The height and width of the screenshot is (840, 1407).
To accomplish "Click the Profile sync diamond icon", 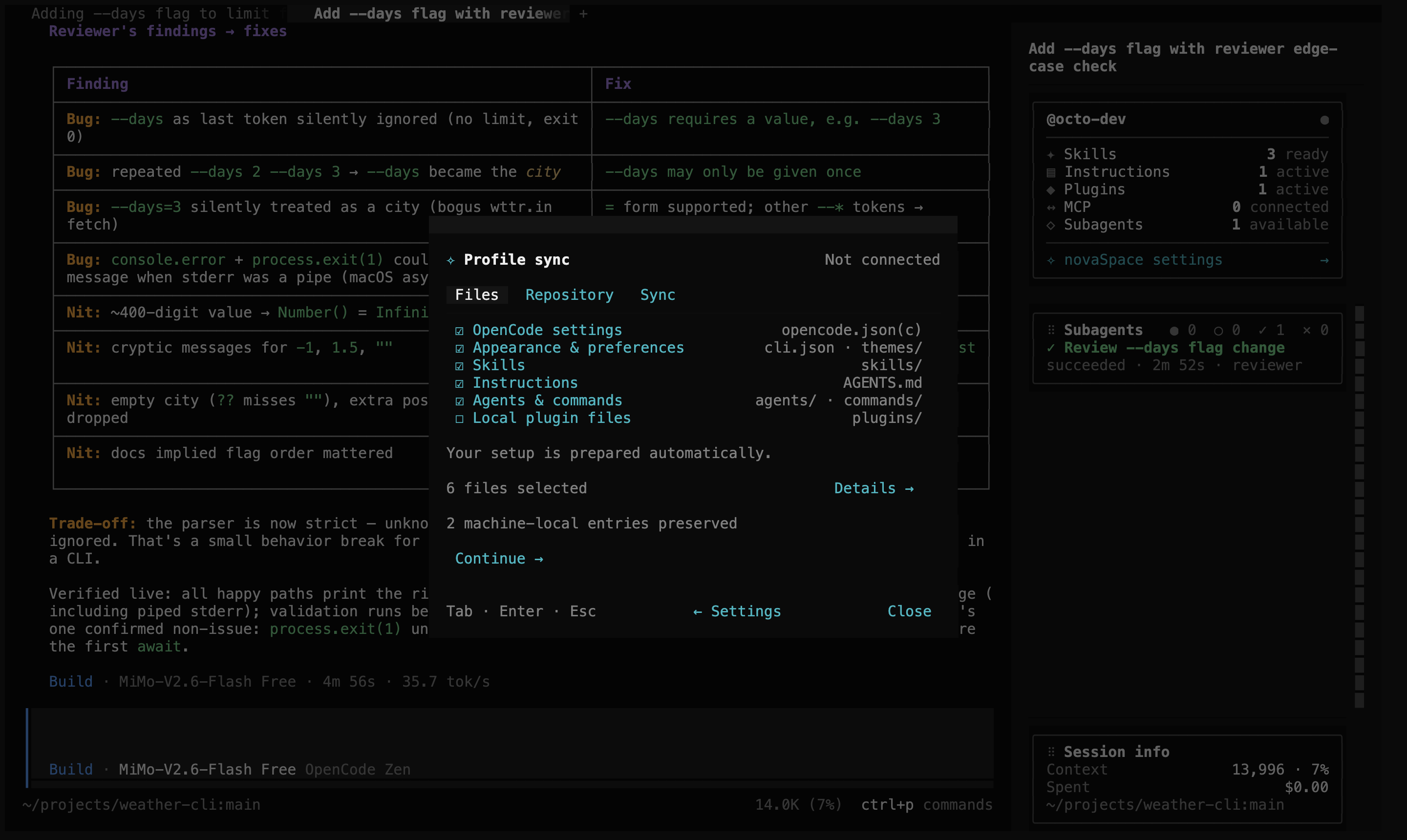I will 451,260.
